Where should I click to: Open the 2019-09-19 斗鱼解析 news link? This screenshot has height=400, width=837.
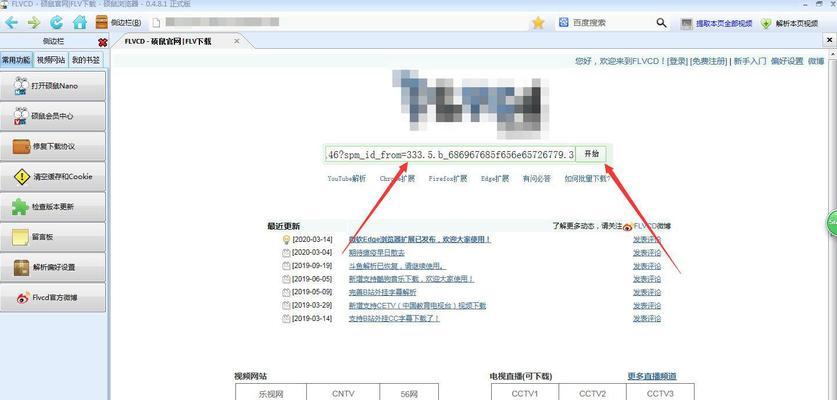(x=398, y=266)
